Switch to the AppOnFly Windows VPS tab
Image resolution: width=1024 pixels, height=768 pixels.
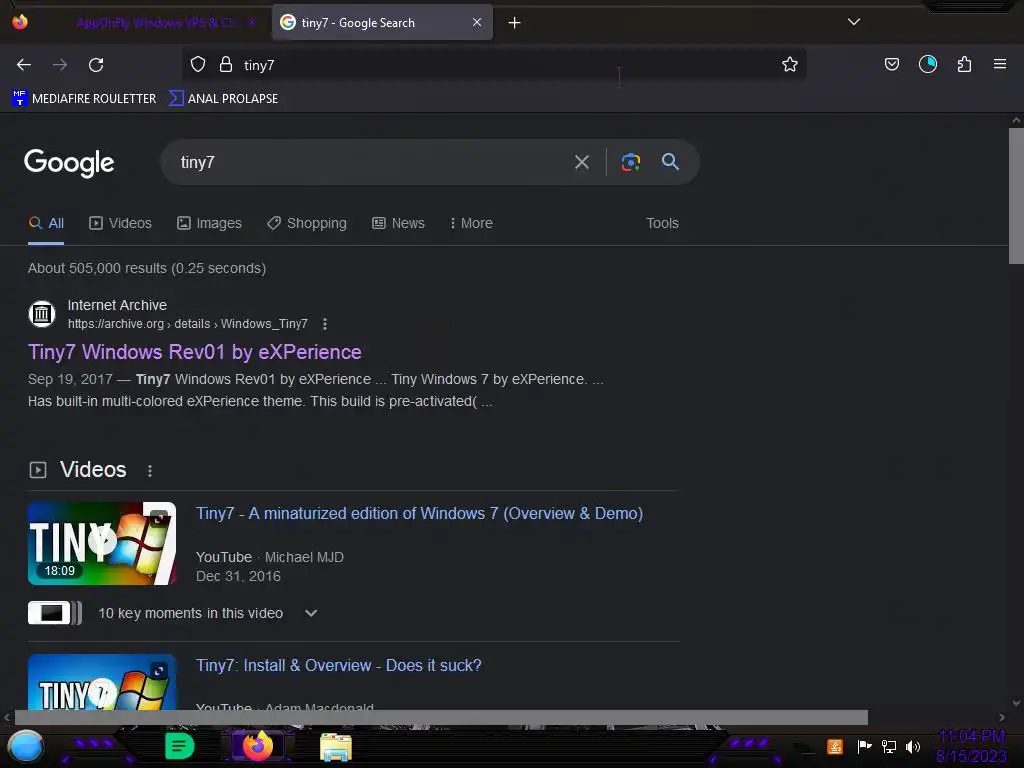[x=157, y=23]
